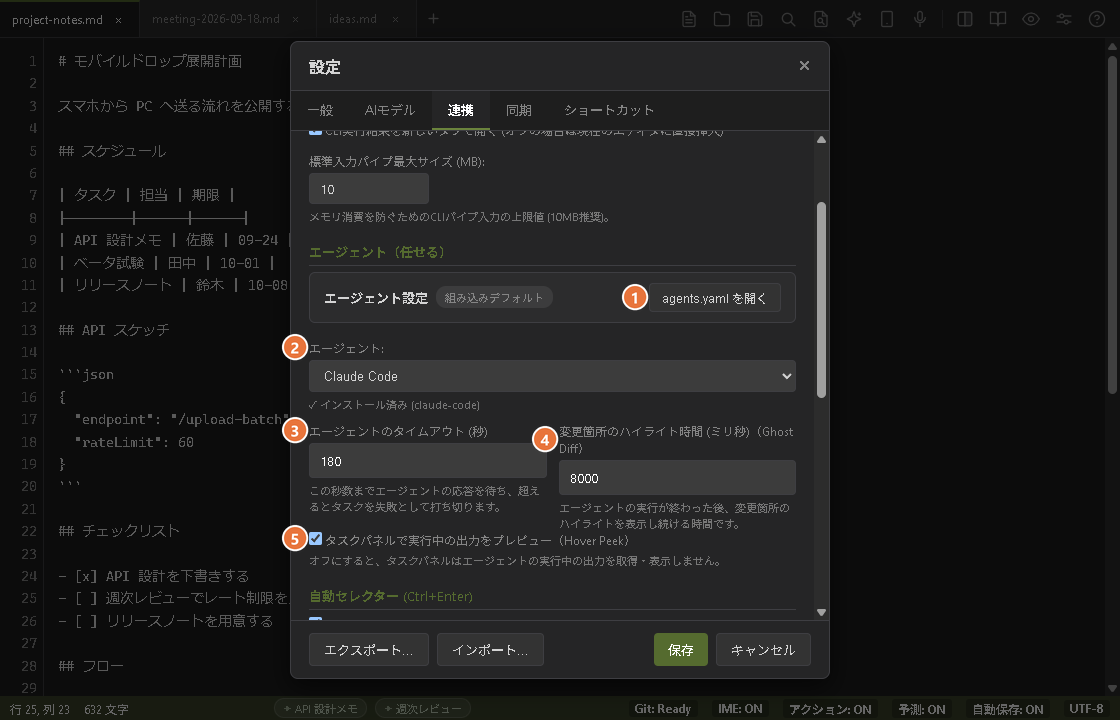Open the folder icon in toolbar
The image size is (1120, 720).
(721, 19)
